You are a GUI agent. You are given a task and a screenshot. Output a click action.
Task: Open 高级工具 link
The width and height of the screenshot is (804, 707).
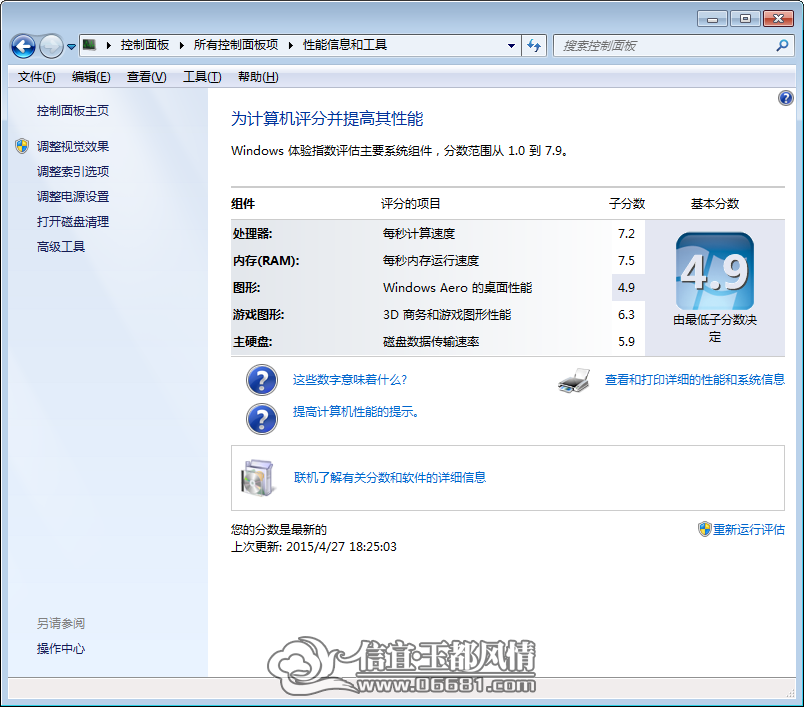[61, 247]
